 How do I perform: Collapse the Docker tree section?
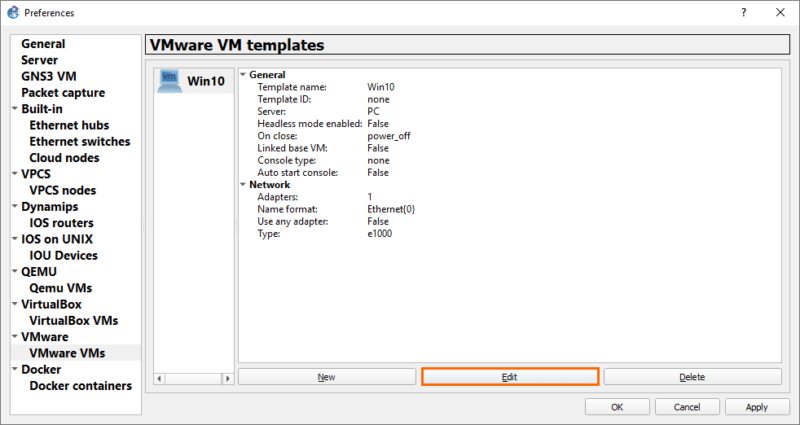(15, 369)
